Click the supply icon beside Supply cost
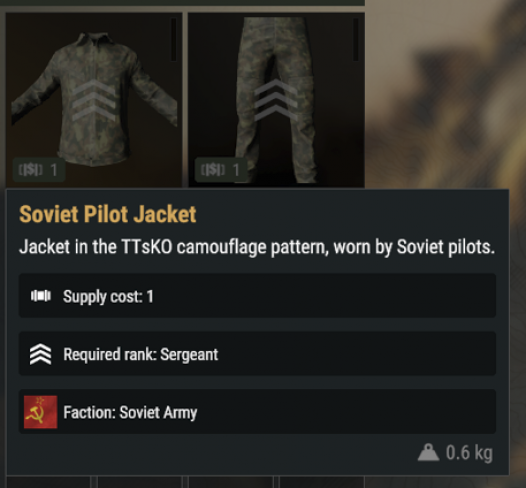The image size is (526, 488). 41,296
